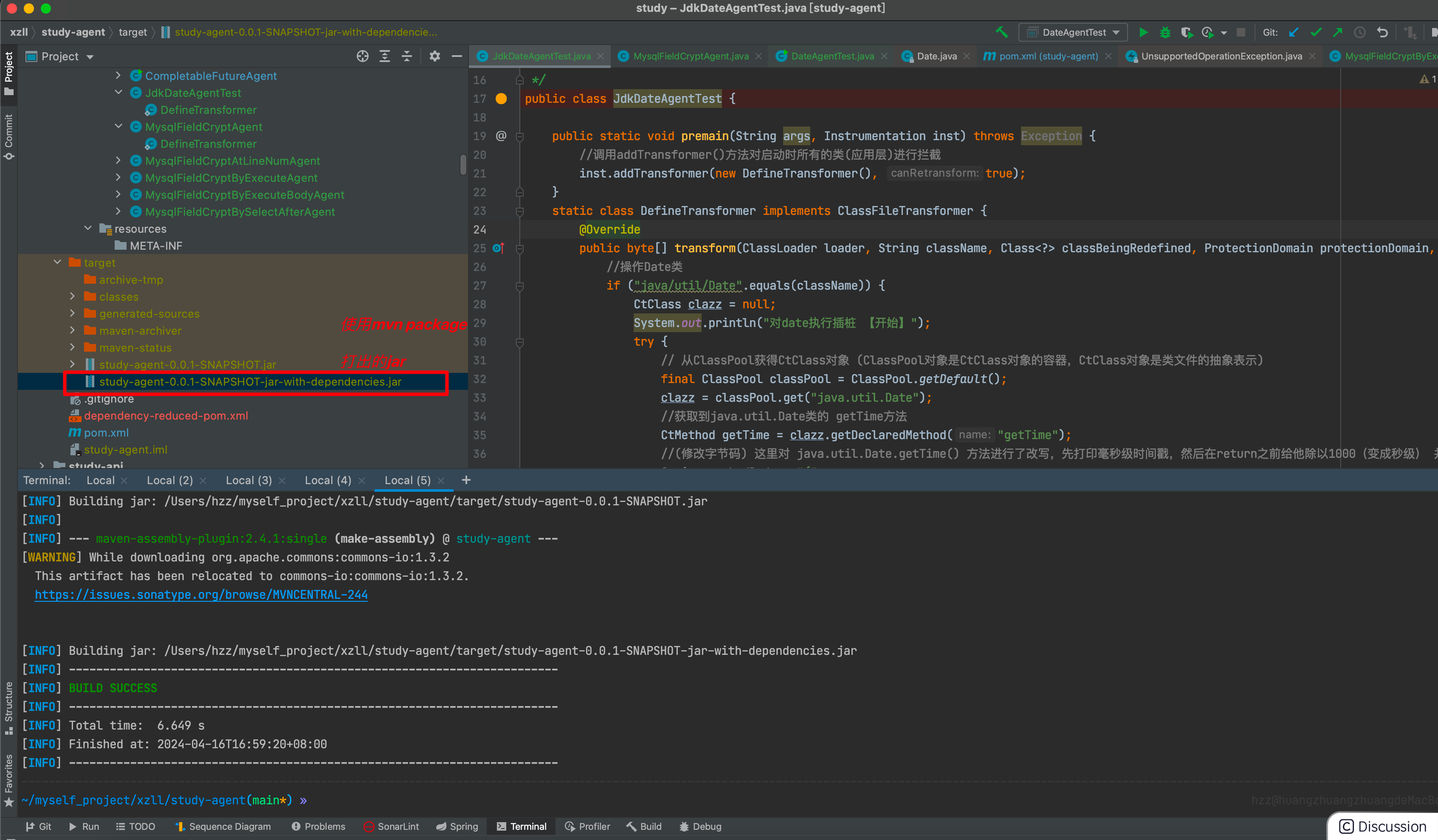
Task: Open the pom.xml (study-agent) editor tab
Action: point(1048,56)
